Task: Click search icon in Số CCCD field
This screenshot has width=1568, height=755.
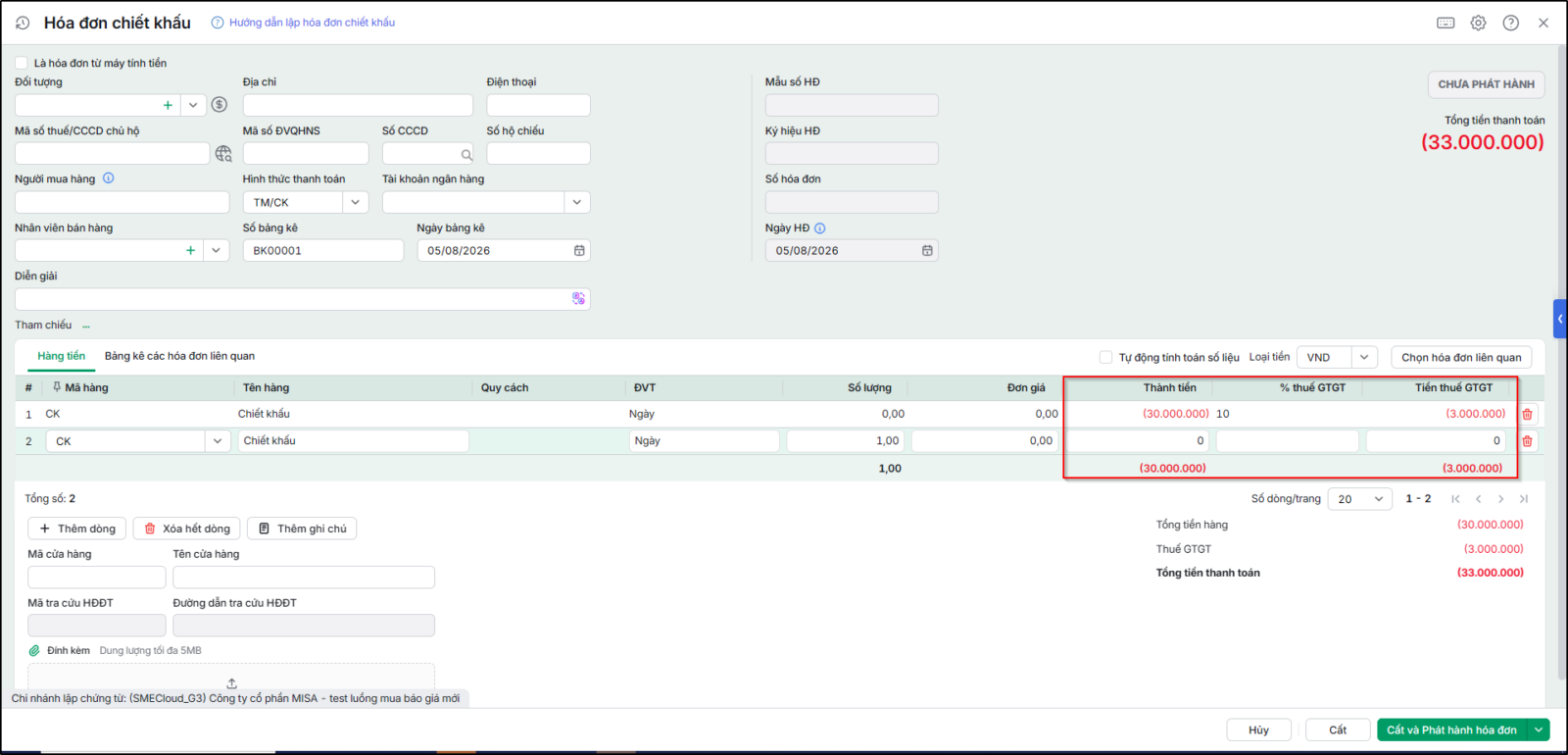Action: coord(466,154)
